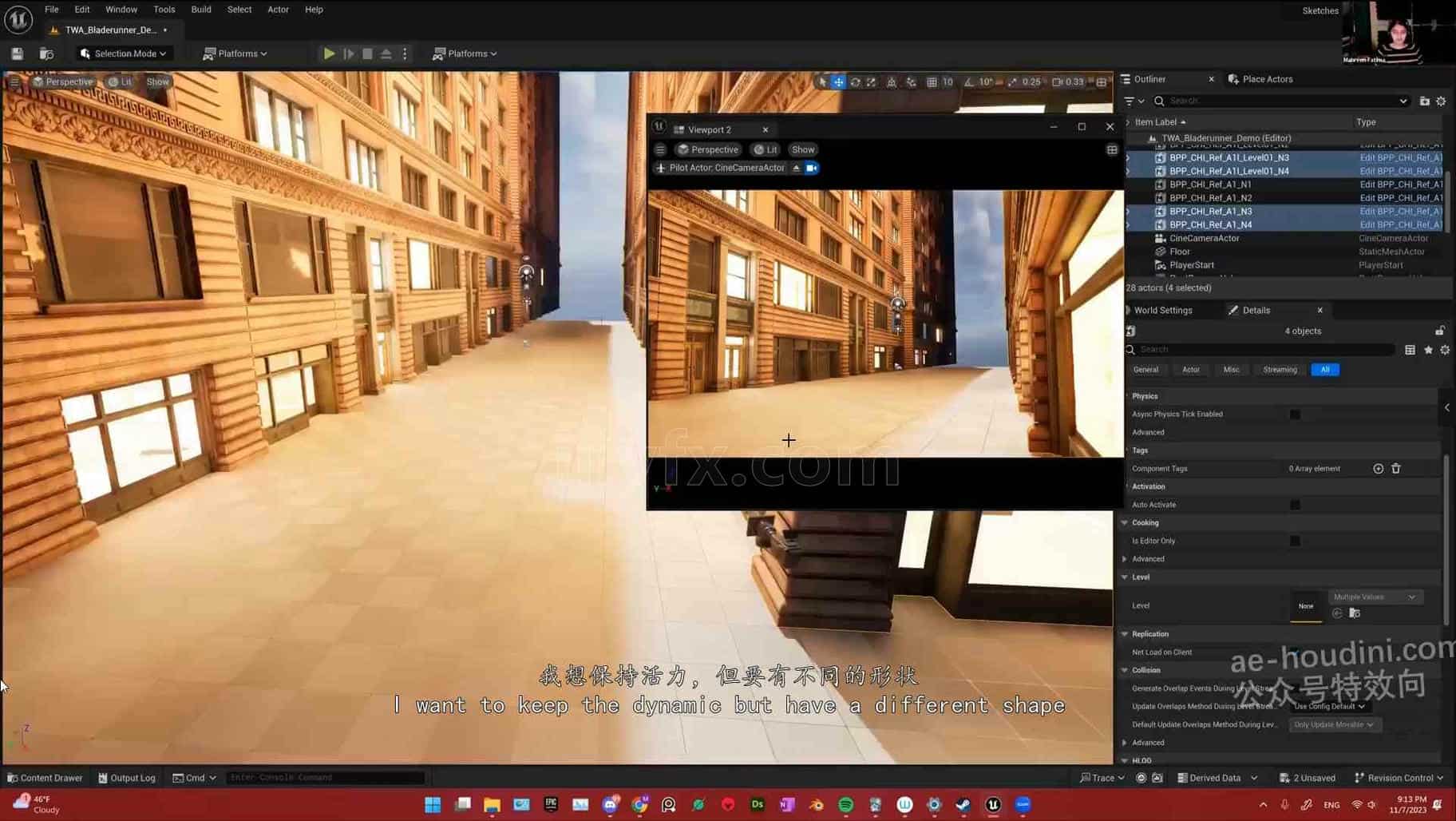Open Only Update Movable dropdown
The image size is (1456, 821).
point(1333,724)
